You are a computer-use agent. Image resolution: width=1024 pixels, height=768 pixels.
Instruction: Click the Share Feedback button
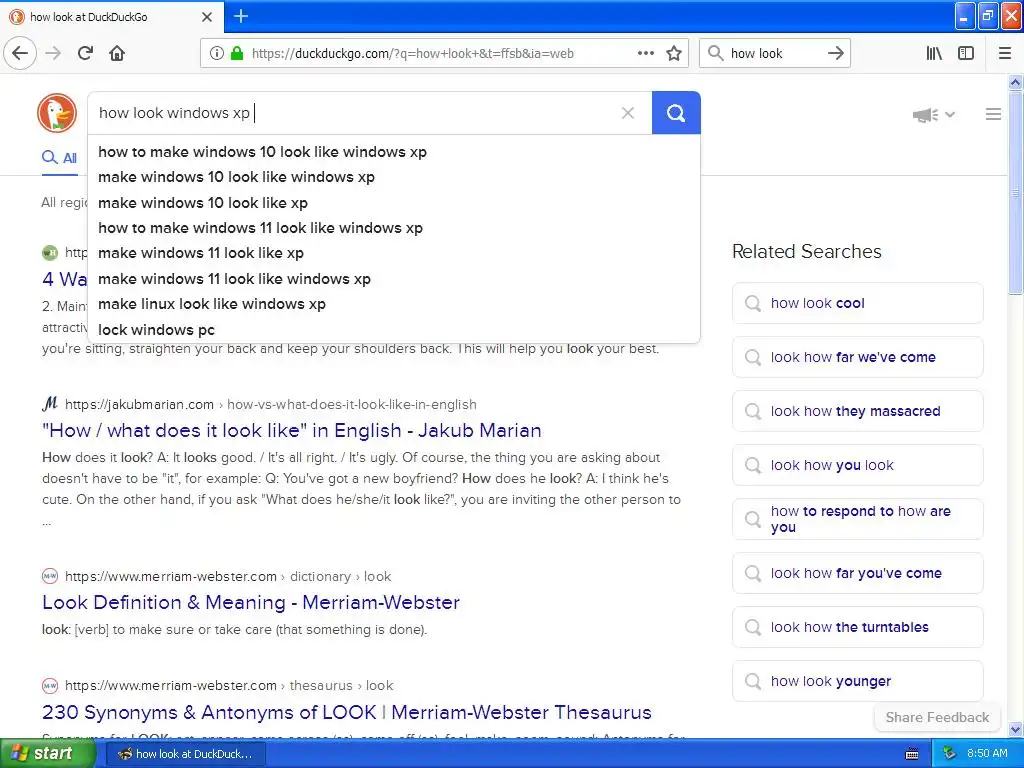coord(937,717)
